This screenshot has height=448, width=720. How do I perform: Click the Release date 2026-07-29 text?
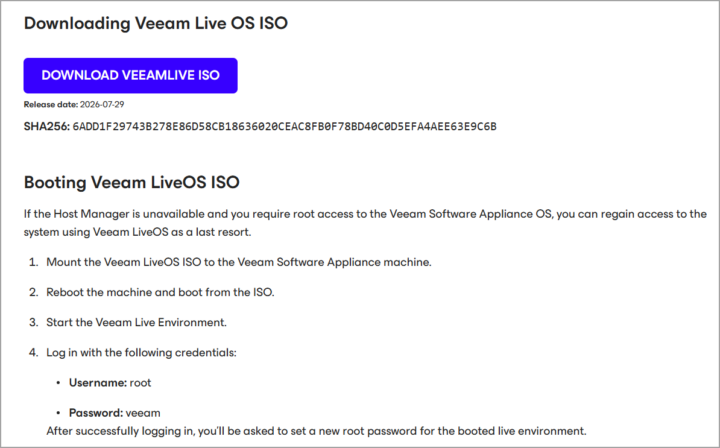[x=74, y=105]
